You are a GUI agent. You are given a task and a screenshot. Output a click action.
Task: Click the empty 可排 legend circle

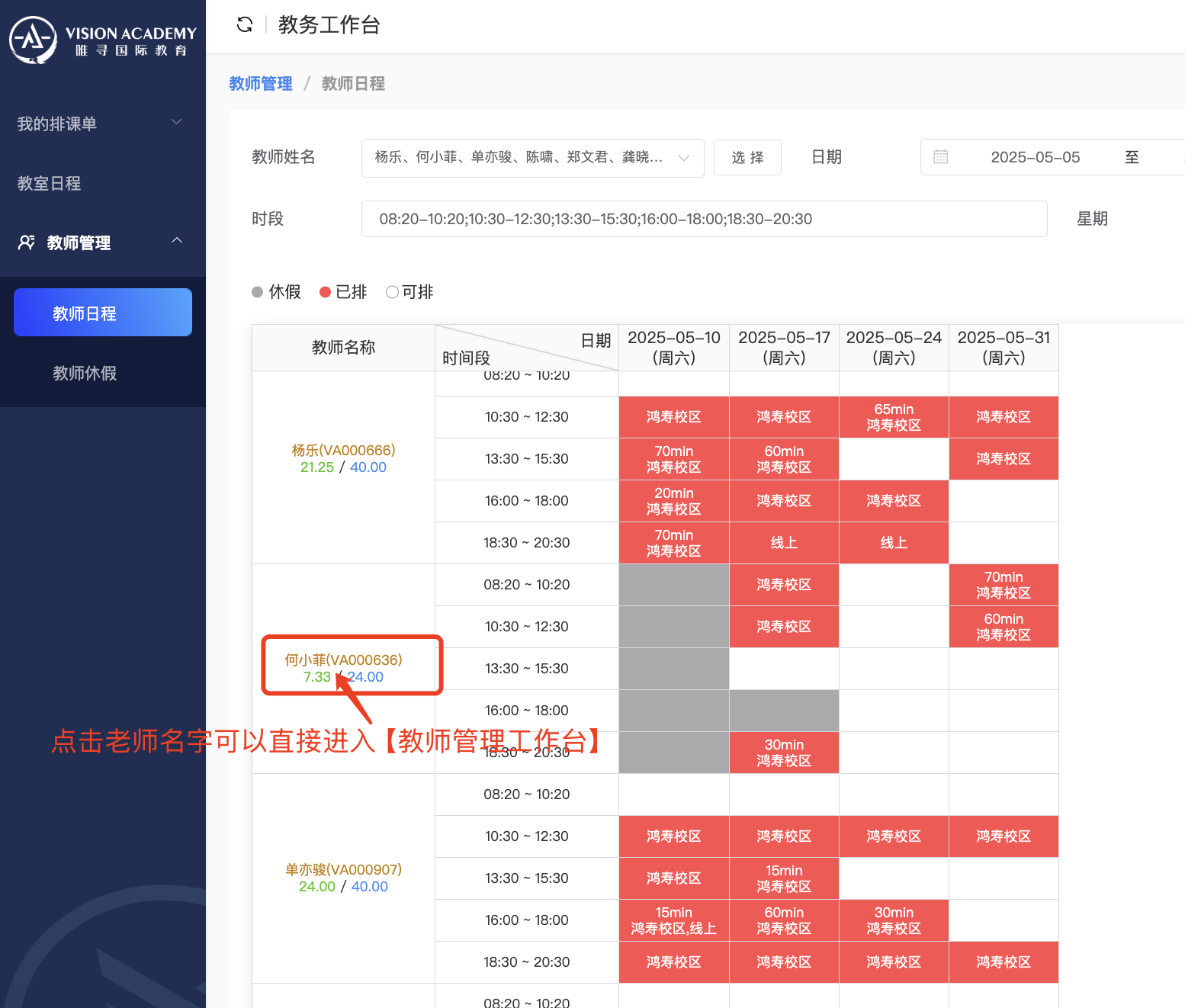coord(392,292)
